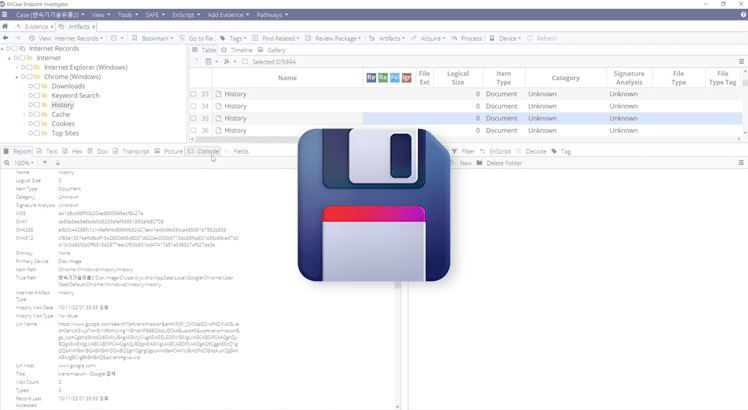
Task: Click the light blue Fo column header icon
Action: coord(395,77)
